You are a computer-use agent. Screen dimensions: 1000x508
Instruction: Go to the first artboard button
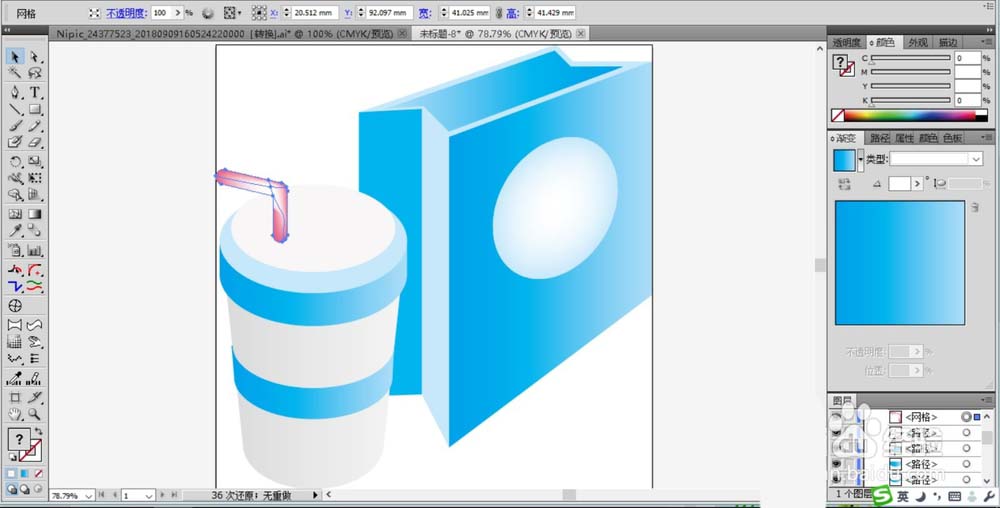101,495
